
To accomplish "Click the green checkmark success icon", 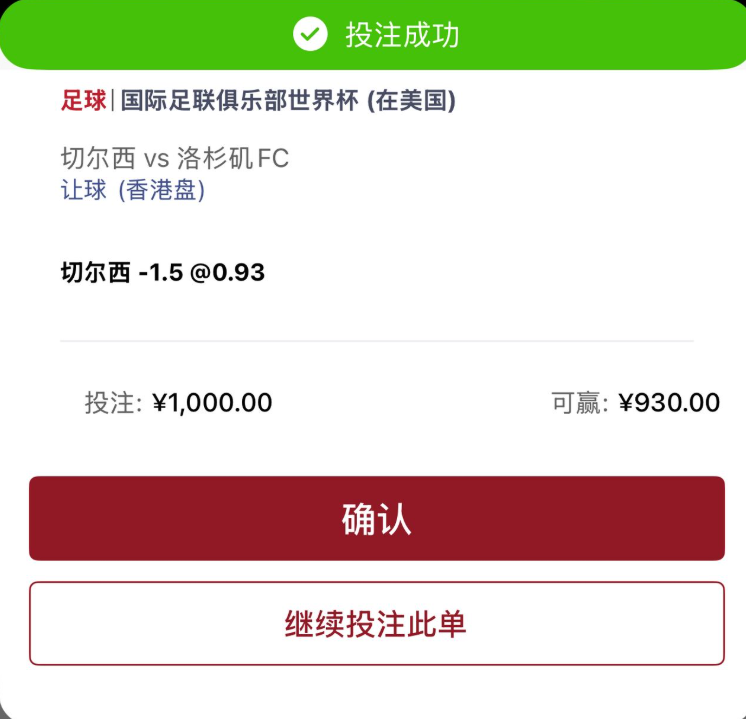I will click(310, 34).
